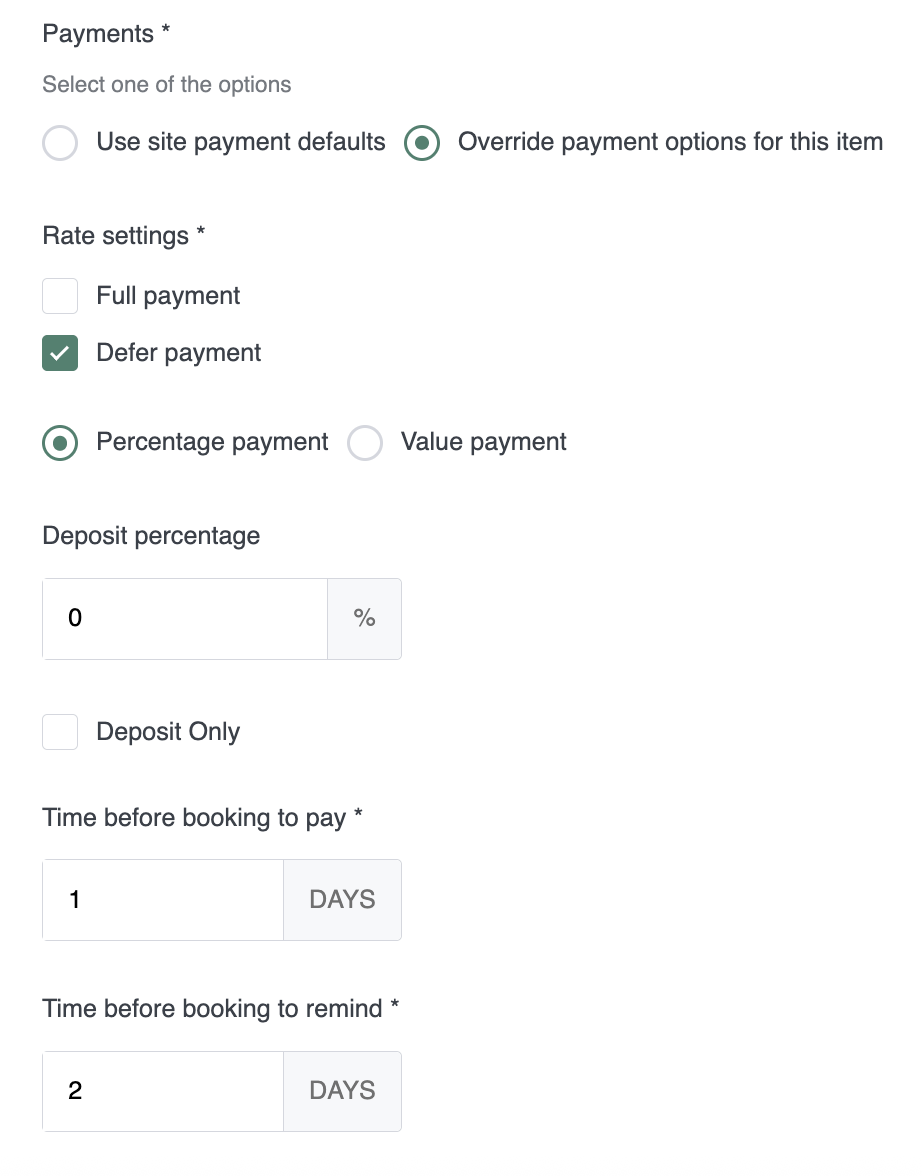Click the Full payment label text
This screenshot has width=922, height=1176.
[168, 296]
